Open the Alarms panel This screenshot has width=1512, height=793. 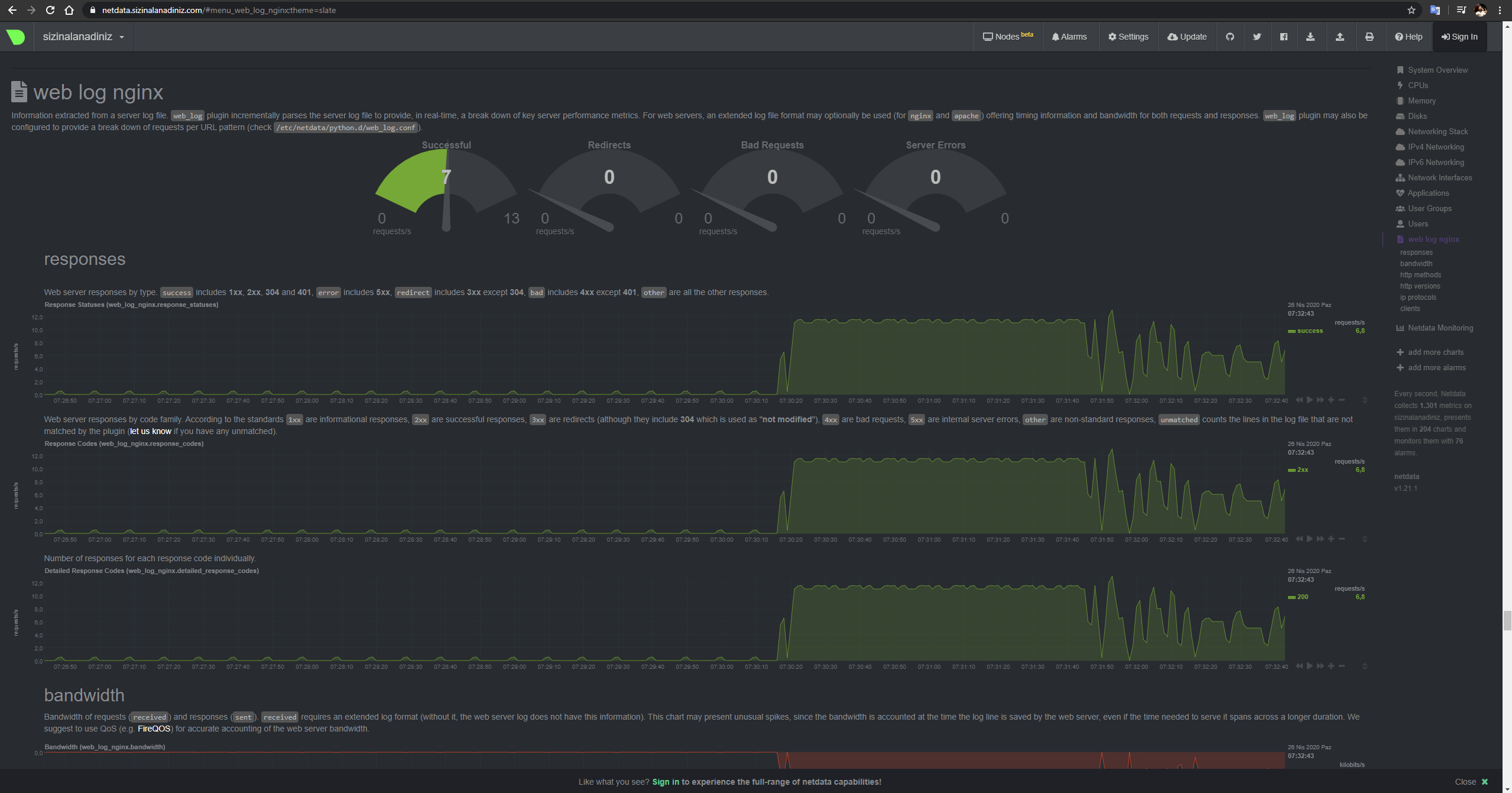point(1069,37)
